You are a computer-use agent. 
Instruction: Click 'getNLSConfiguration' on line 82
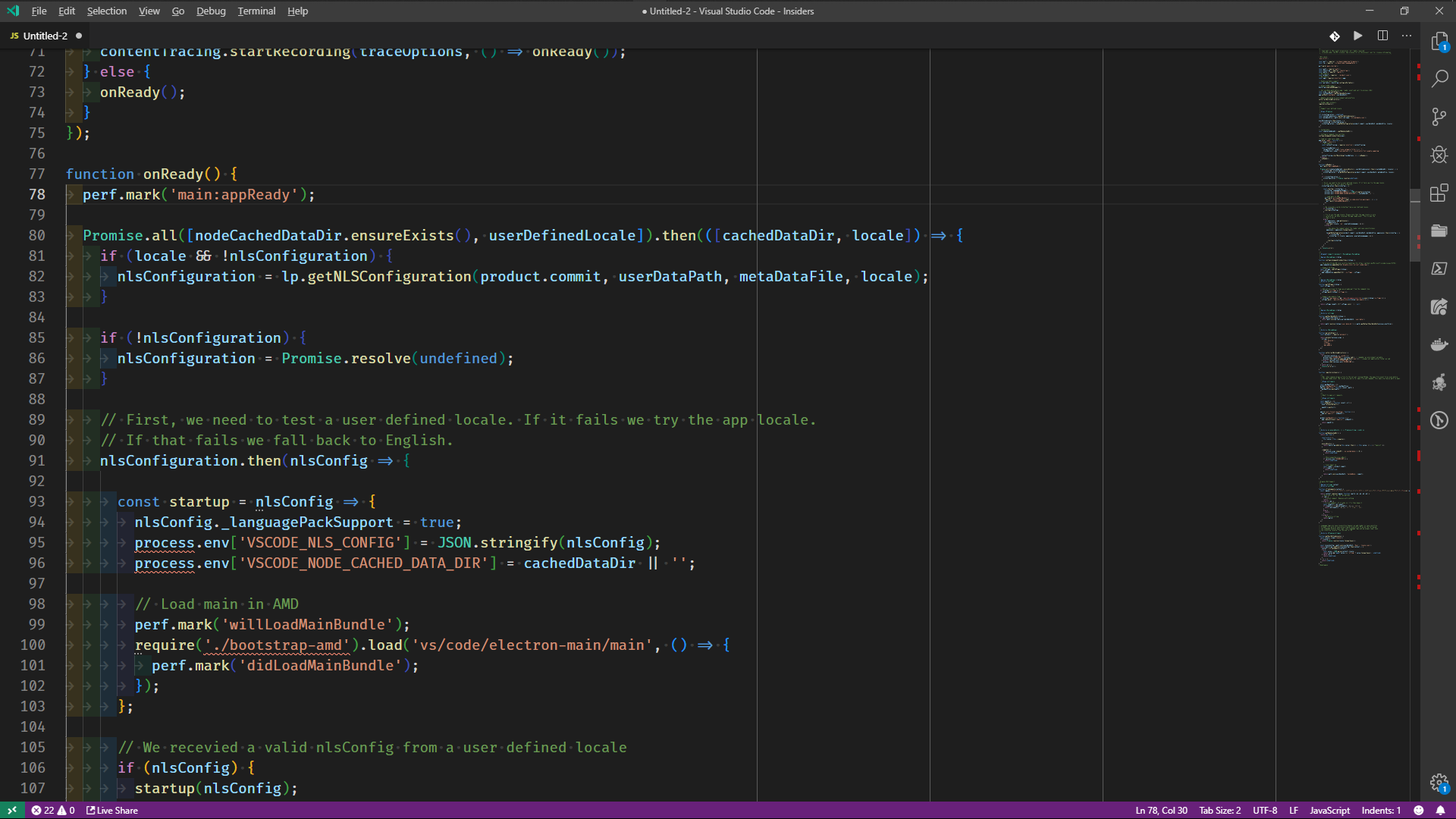389,276
